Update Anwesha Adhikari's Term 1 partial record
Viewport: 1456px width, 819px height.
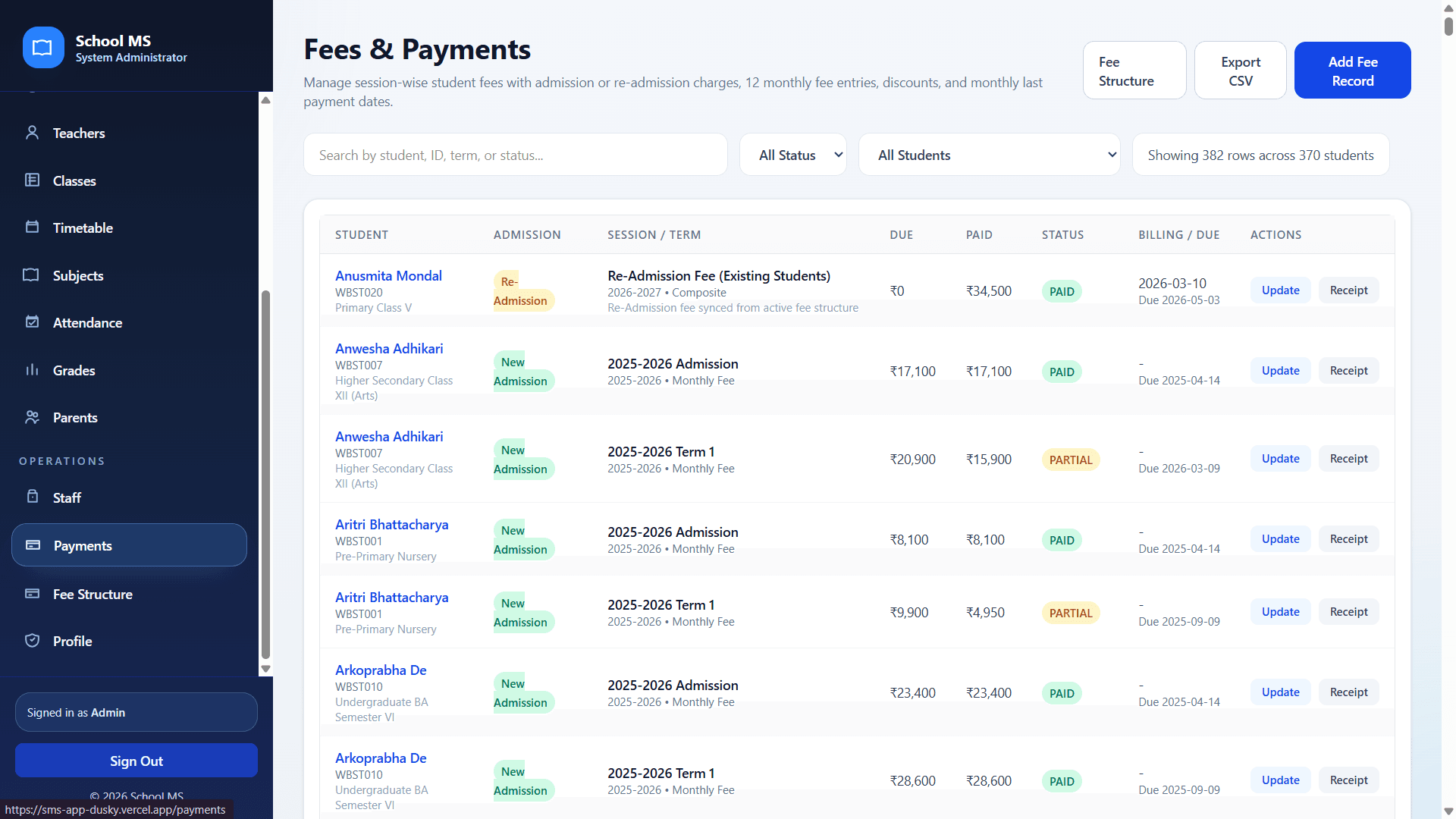1280,459
